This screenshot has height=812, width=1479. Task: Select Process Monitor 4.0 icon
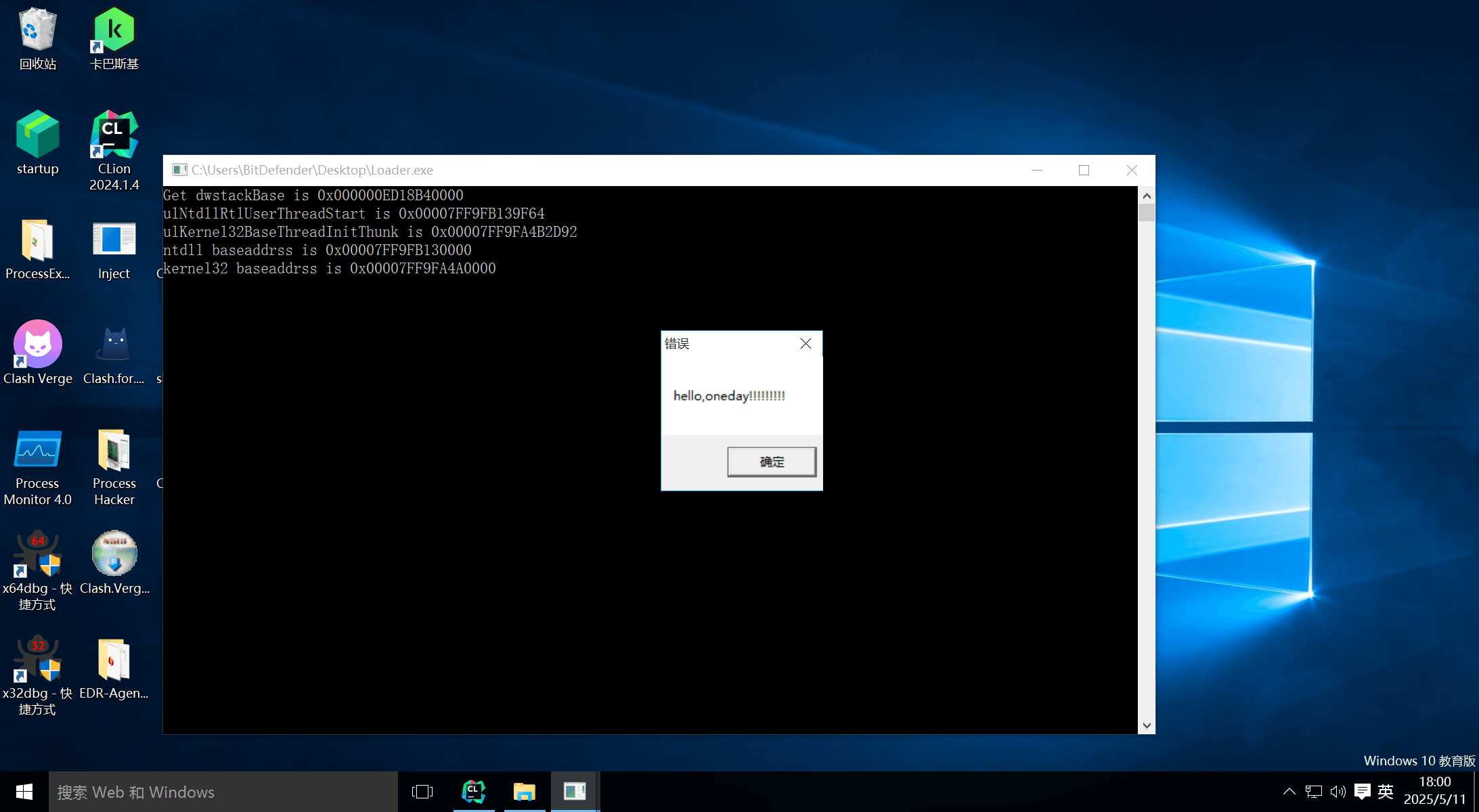[37, 450]
